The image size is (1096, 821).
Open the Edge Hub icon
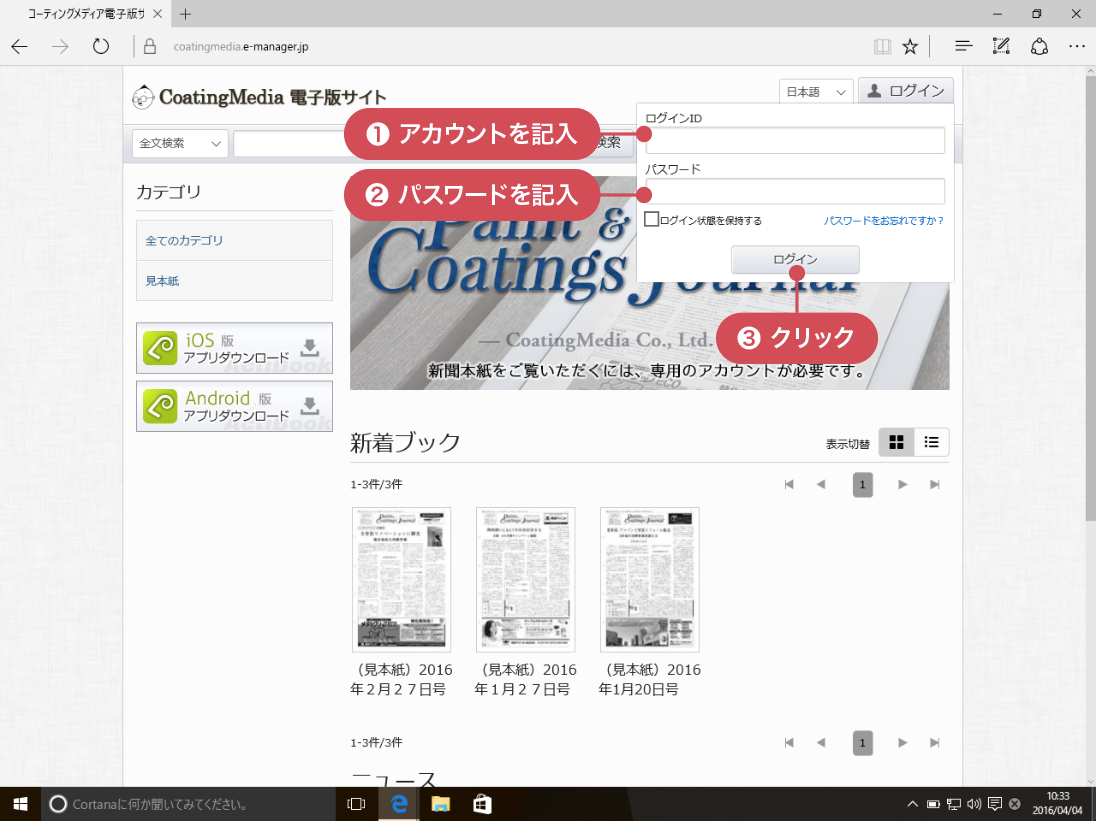(x=963, y=46)
